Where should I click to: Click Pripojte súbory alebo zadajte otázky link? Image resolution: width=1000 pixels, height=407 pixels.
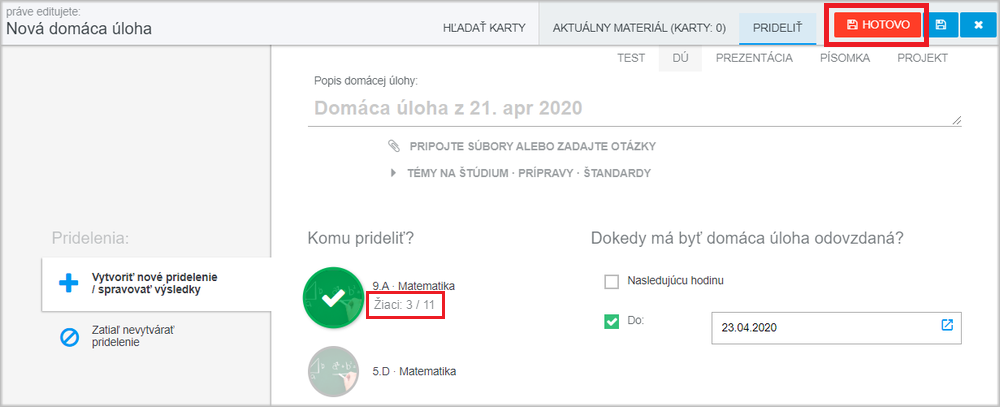[533, 147]
